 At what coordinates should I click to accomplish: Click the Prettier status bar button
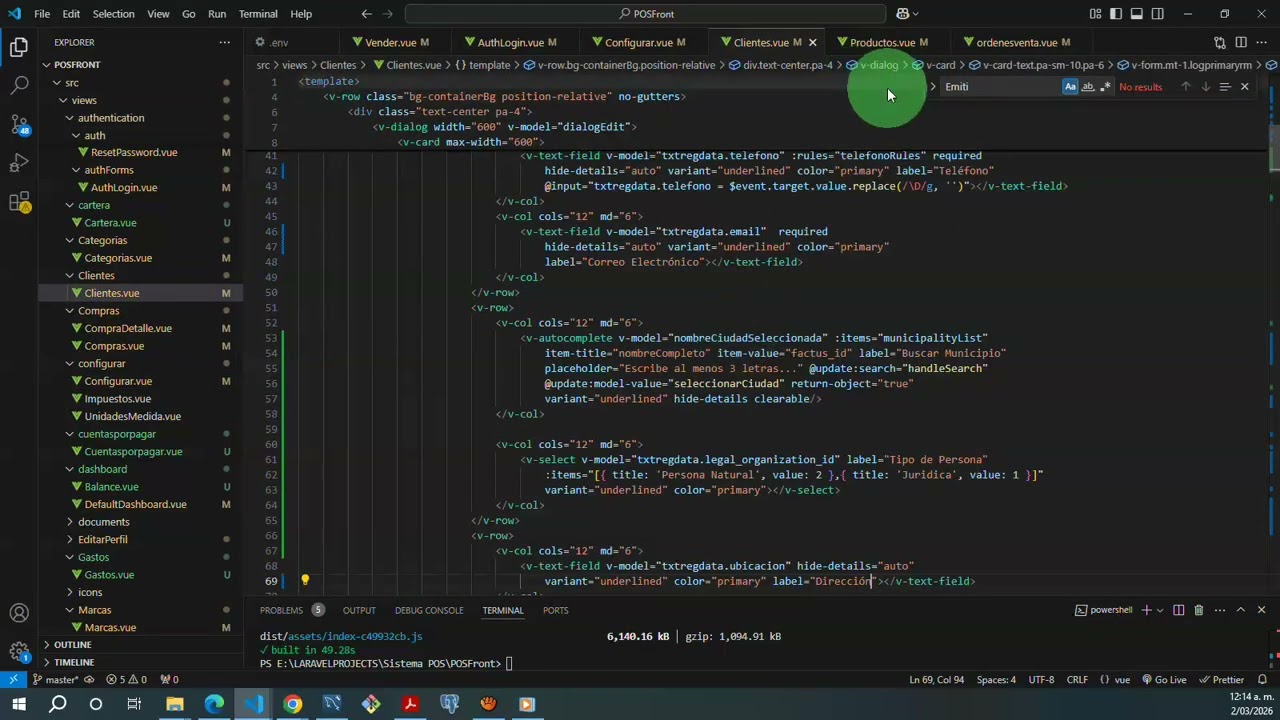1221,680
